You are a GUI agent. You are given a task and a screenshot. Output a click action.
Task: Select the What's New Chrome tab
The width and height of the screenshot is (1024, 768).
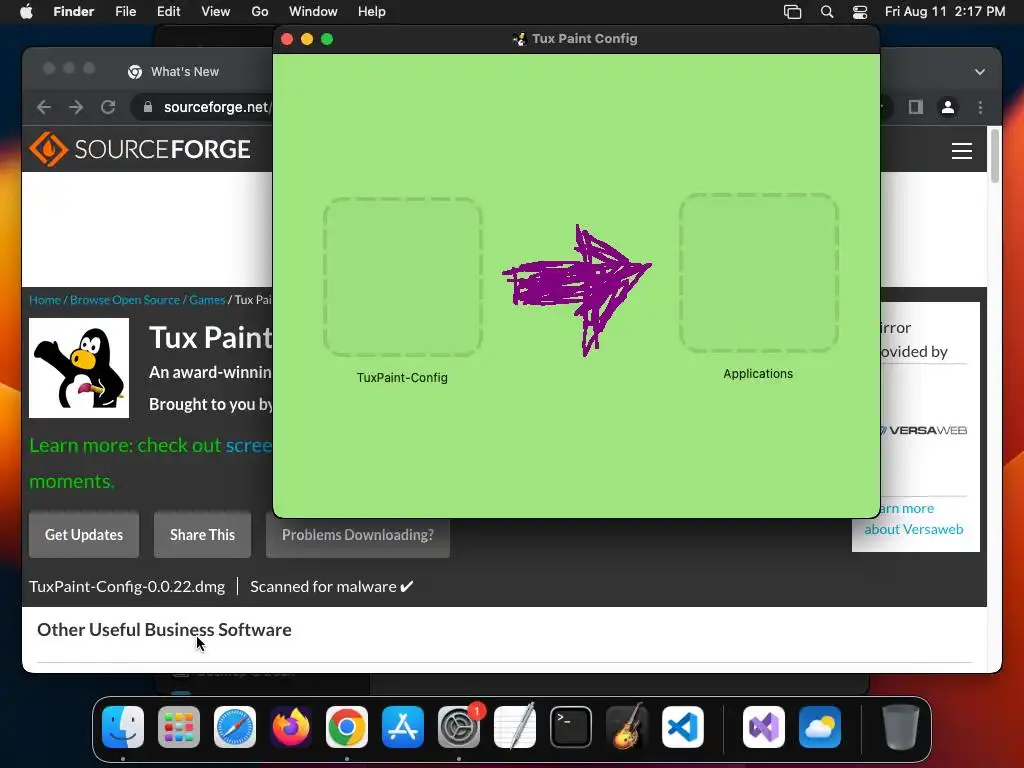coord(185,72)
